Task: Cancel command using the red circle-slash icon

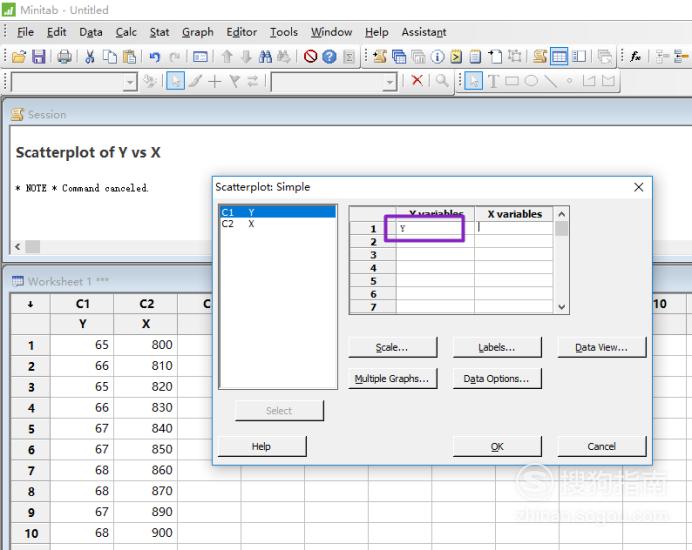Action: 310,57
